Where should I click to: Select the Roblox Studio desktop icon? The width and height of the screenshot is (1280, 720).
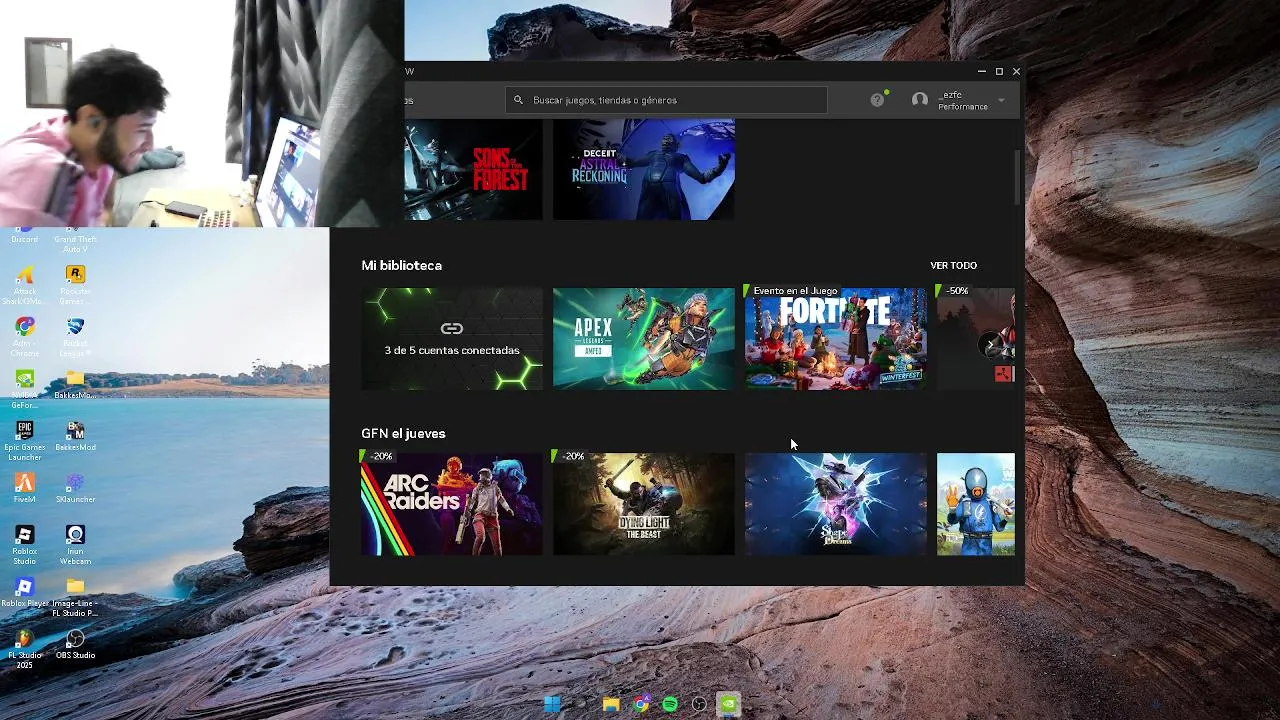coord(25,545)
